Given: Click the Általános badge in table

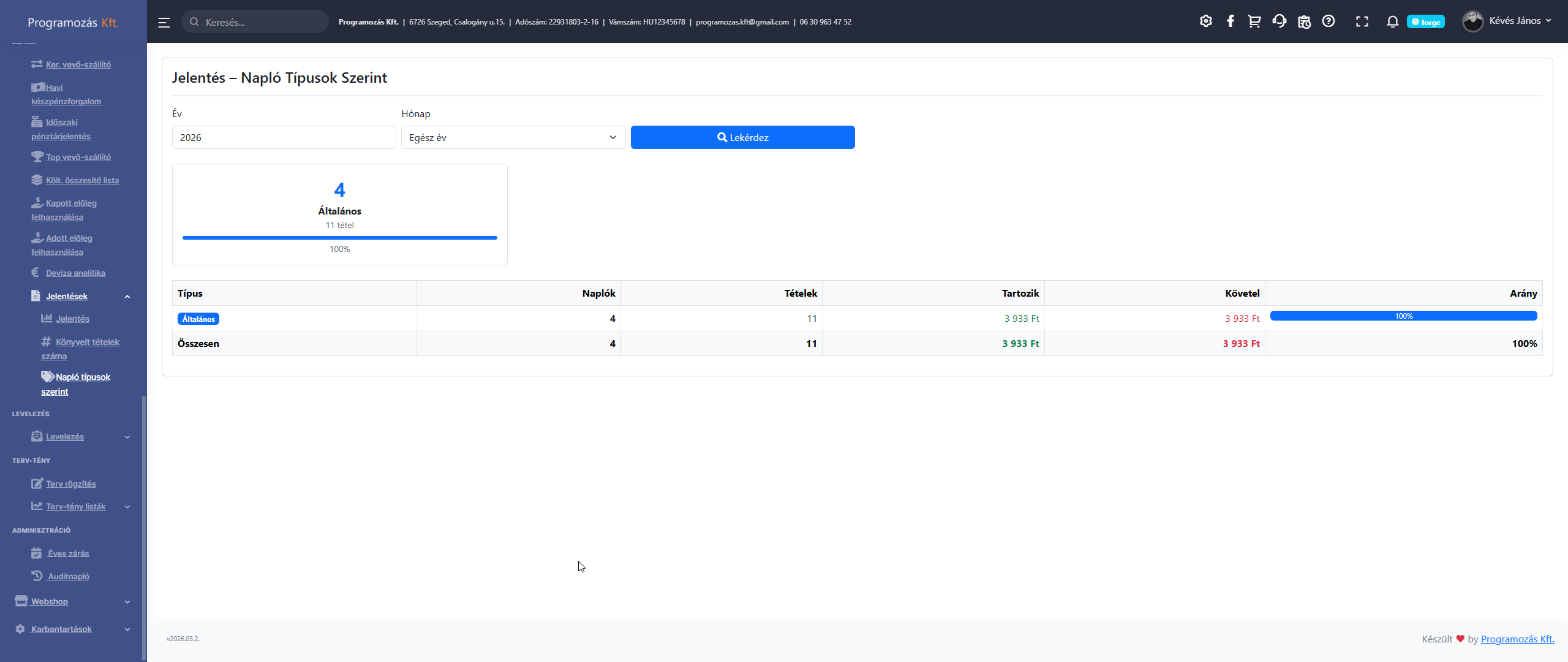Looking at the screenshot, I should (198, 319).
